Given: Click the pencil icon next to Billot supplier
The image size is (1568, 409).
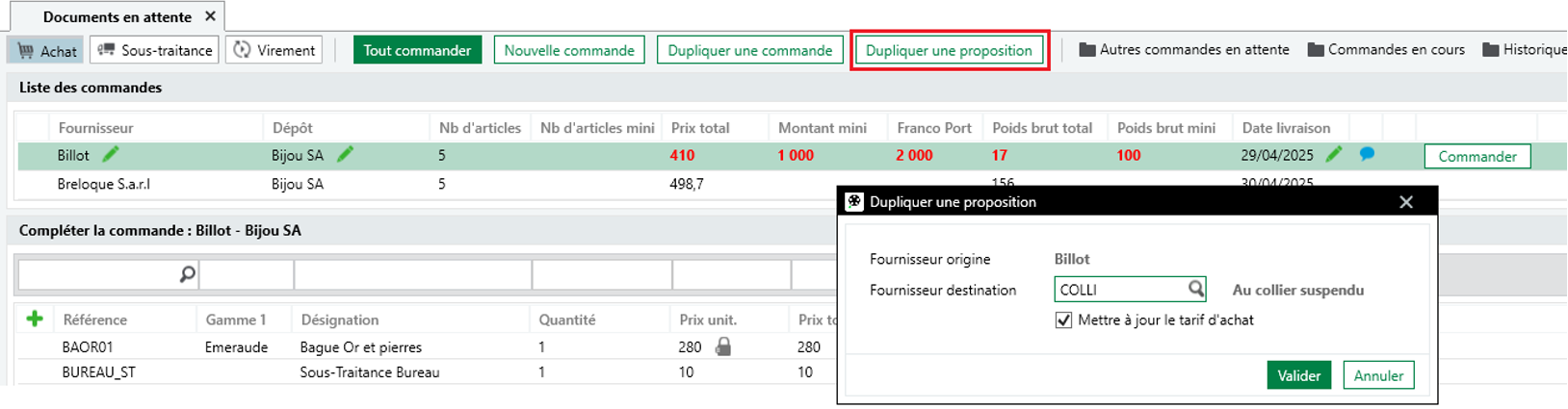Looking at the screenshot, I should click(x=111, y=154).
